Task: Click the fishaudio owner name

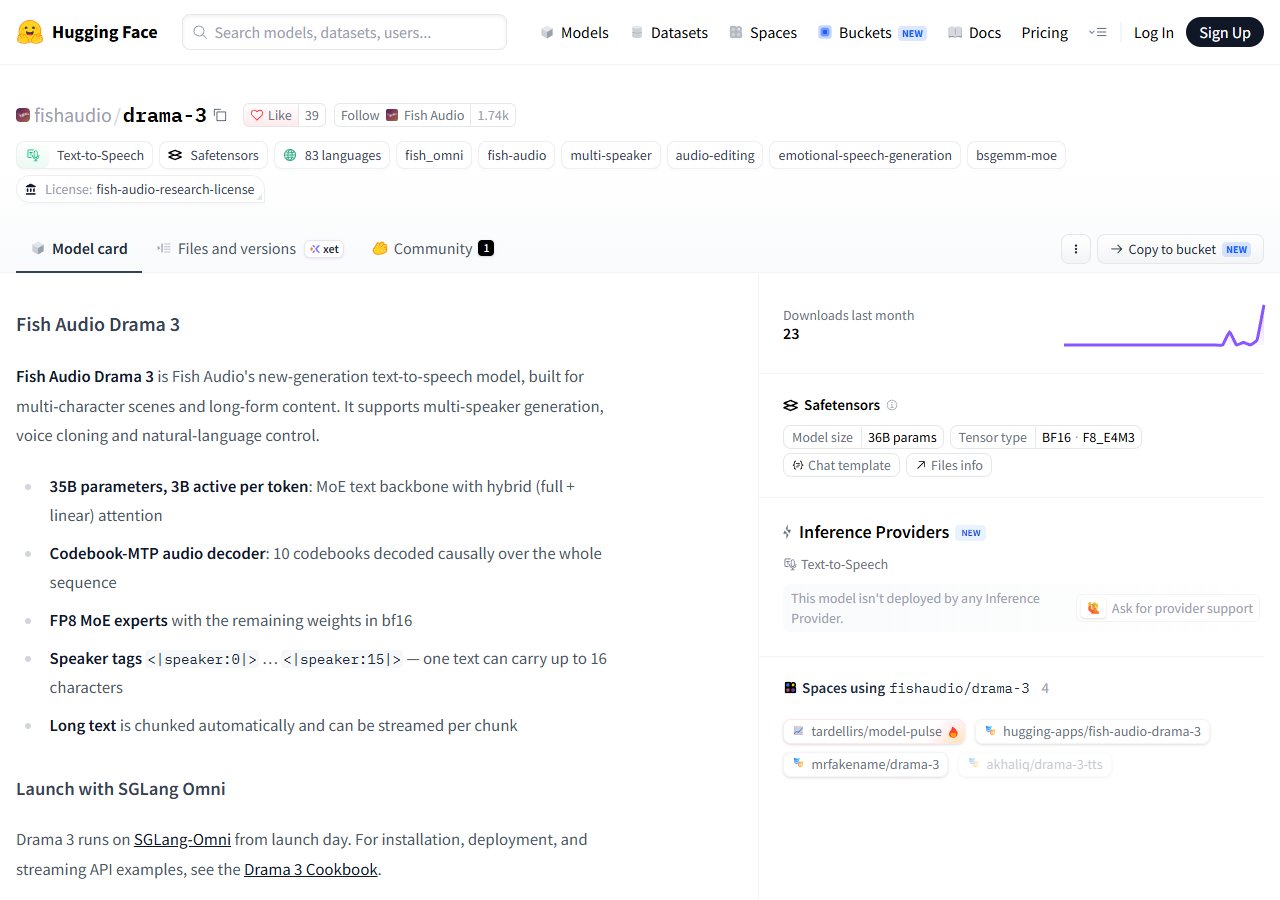Action: click(73, 115)
